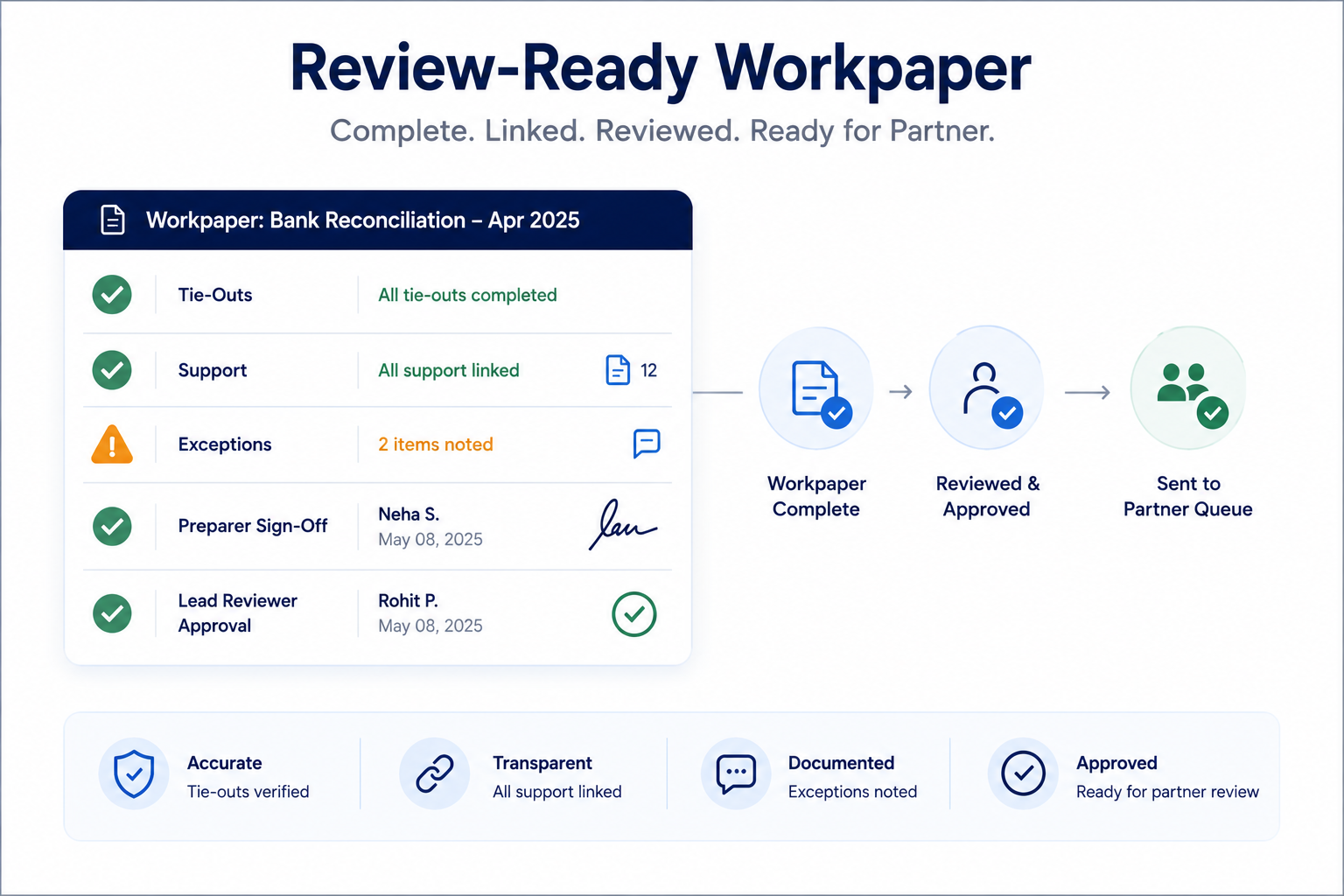Screen dimensions: 1344x896
Task: Click the '2 items noted' status
Action: (436, 444)
